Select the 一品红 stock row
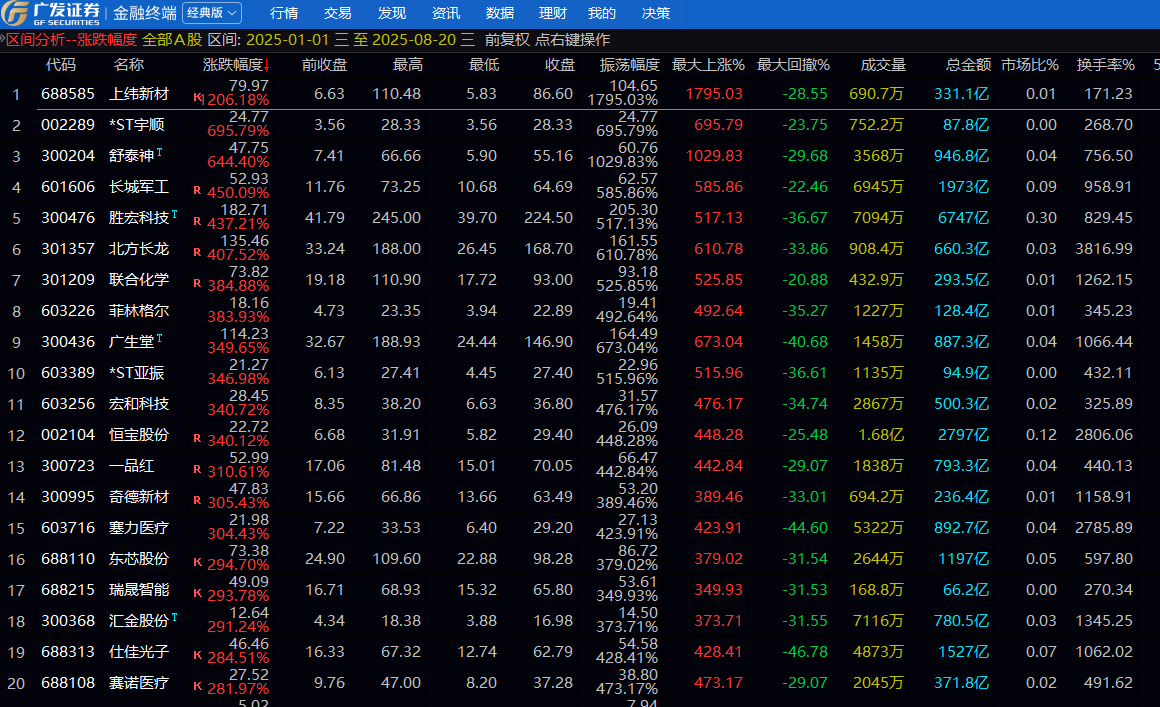The height and width of the screenshot is (707, 1160). (580, 466)
